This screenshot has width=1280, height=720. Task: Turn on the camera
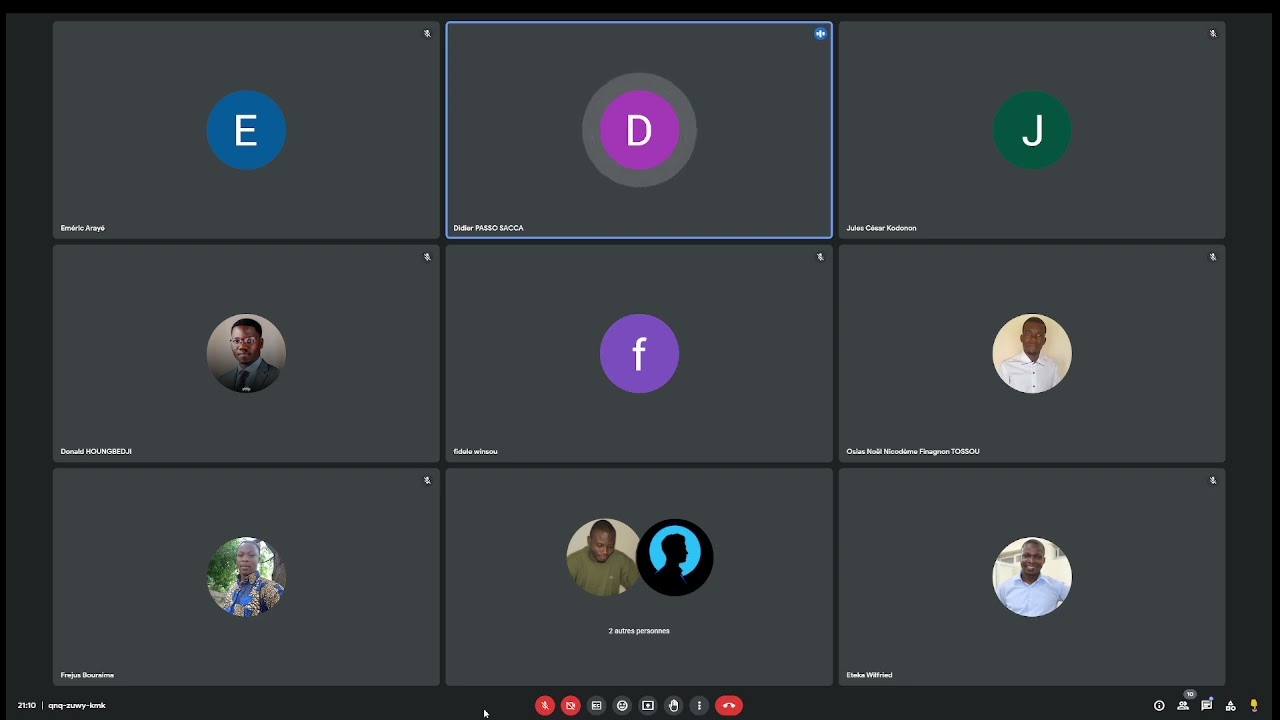(571, 705)
